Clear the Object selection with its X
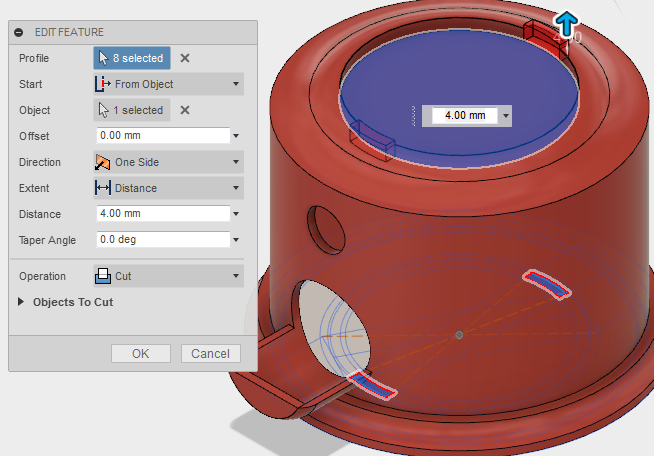The image size is (654, 456). pos(185,110)
